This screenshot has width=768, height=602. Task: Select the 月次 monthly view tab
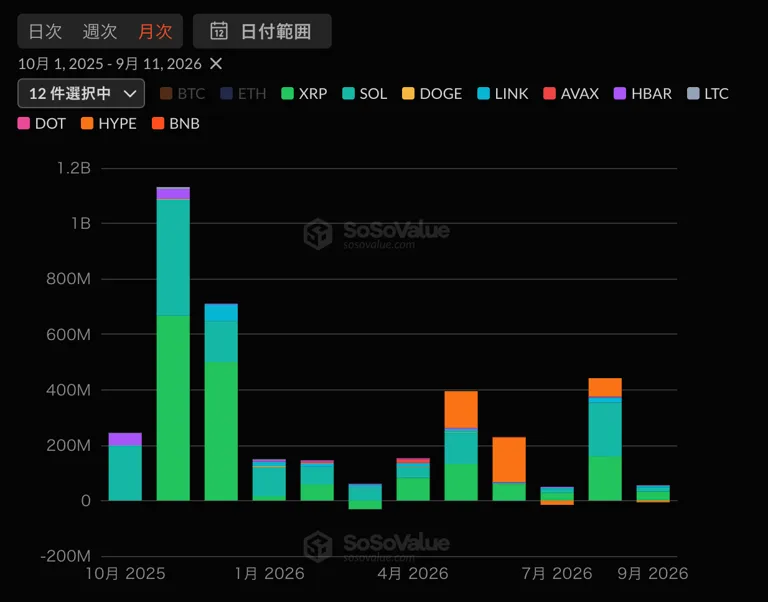(x=155, y=31)
